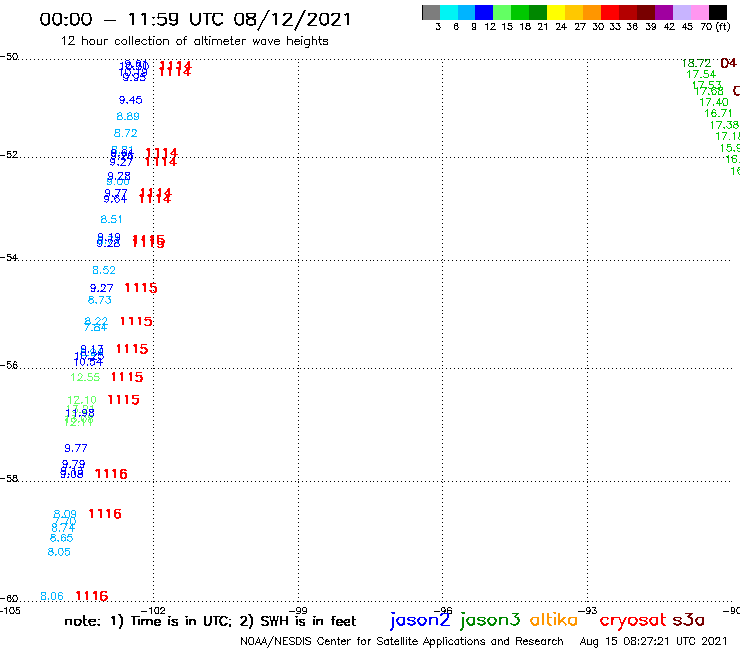This screenshot has height=650, width=740.
Task: Click the 8.73 wave height value
Action: pyautogui.click(x=100, y=300)
